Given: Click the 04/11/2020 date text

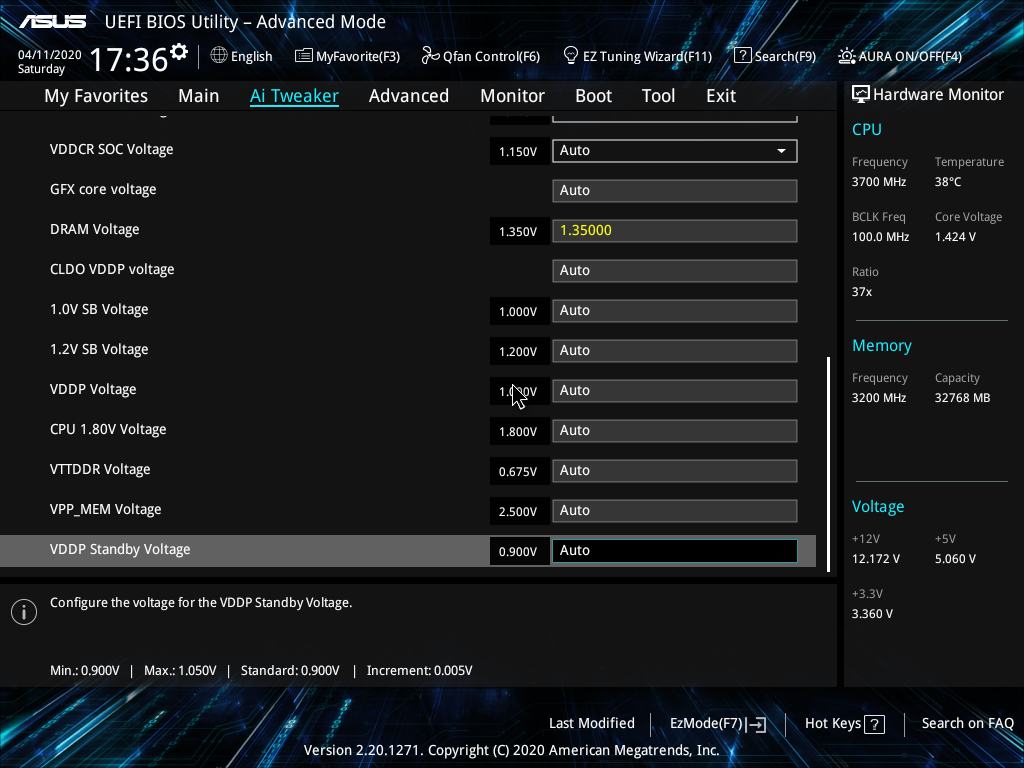Looking at the screenshot, I should tap(50, 55).
